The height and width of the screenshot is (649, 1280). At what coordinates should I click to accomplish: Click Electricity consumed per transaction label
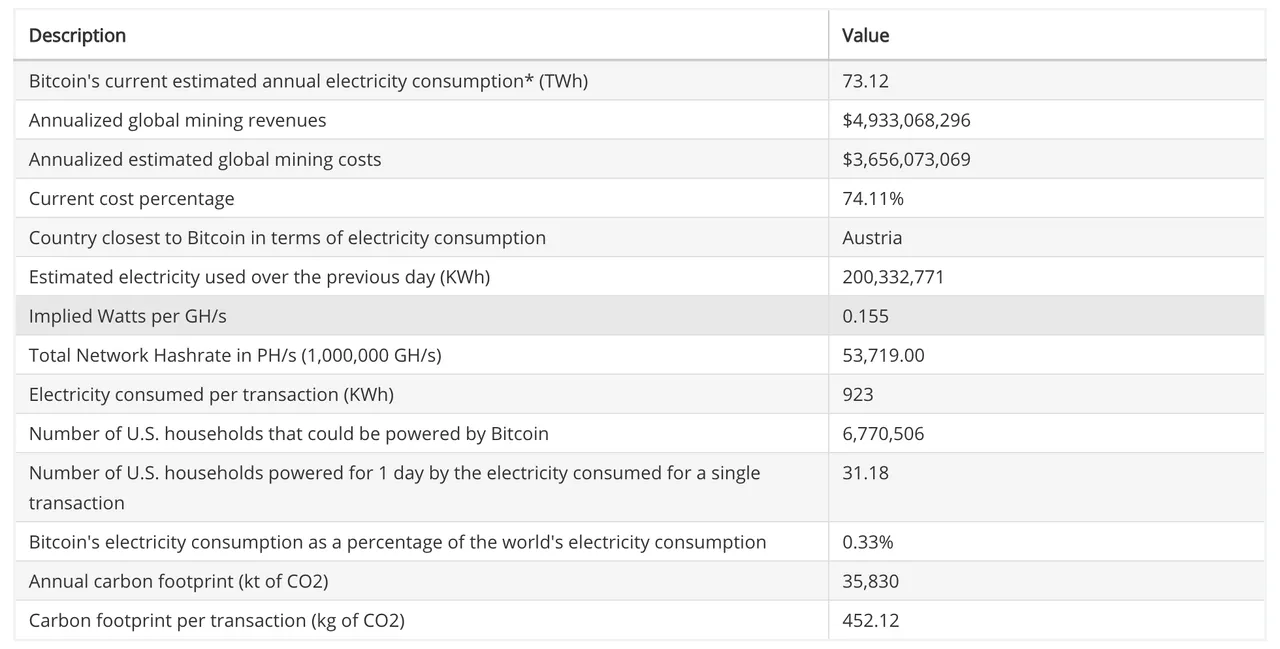211,394
